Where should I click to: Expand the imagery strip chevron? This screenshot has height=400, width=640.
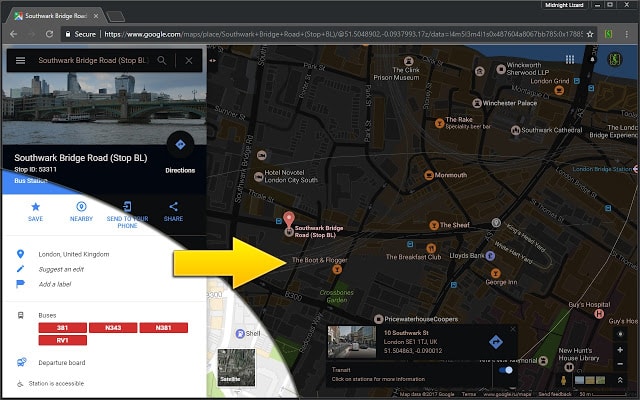620,380
